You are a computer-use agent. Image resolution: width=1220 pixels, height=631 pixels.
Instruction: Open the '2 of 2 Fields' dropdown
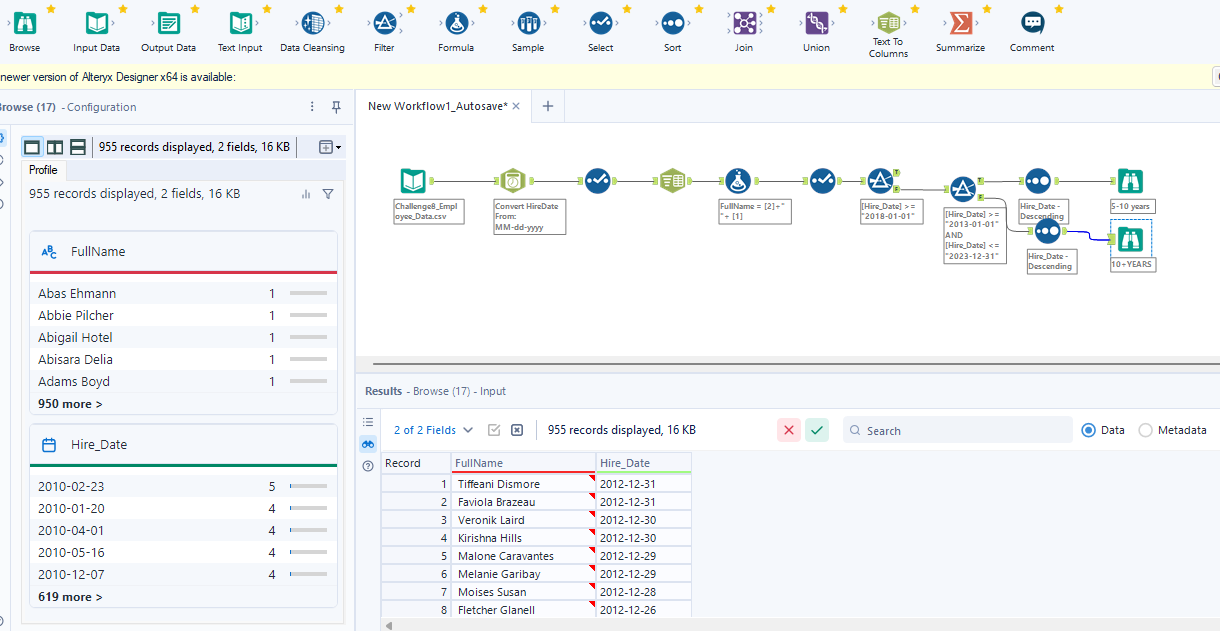click(x=433, y=430)
